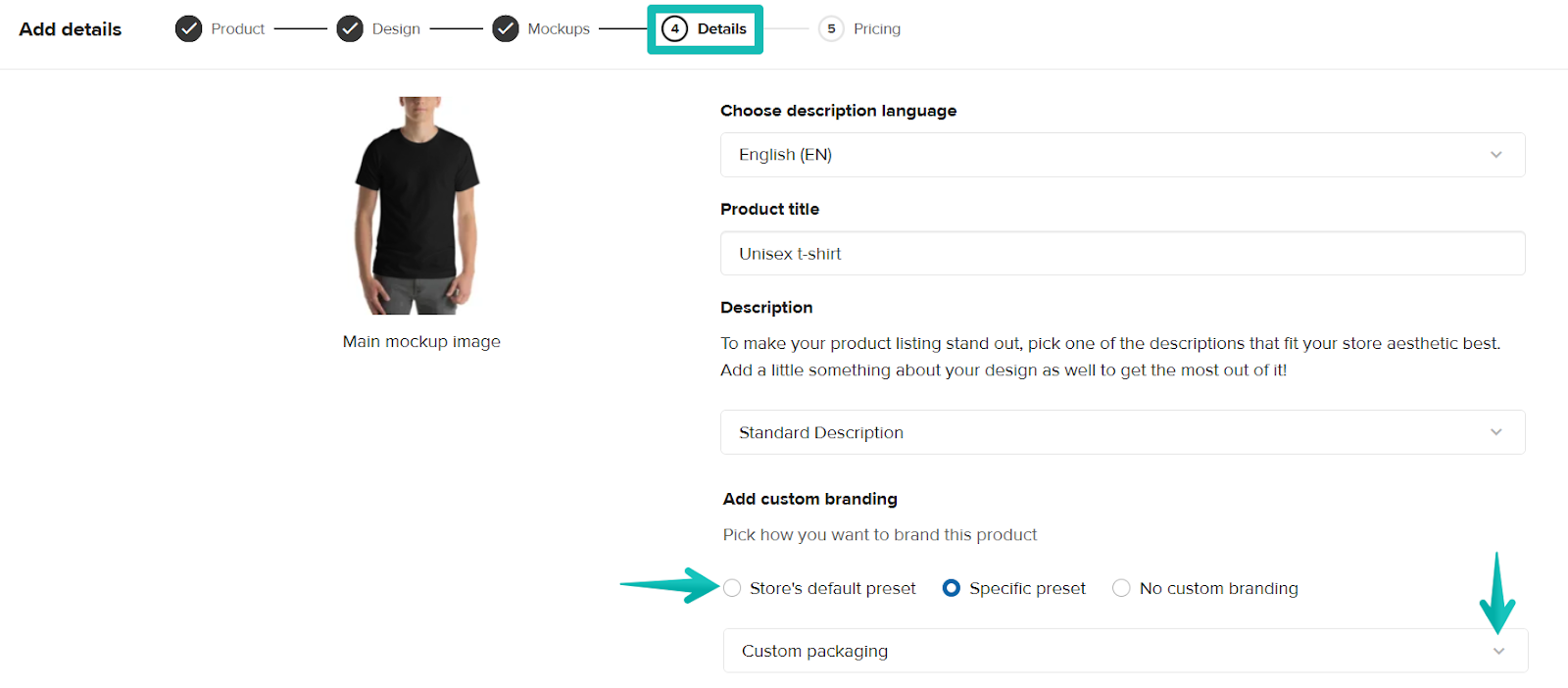Click the Custom packaging chevron arrow
Viewport: 1568px width, 688px height.
point(1498,652)
